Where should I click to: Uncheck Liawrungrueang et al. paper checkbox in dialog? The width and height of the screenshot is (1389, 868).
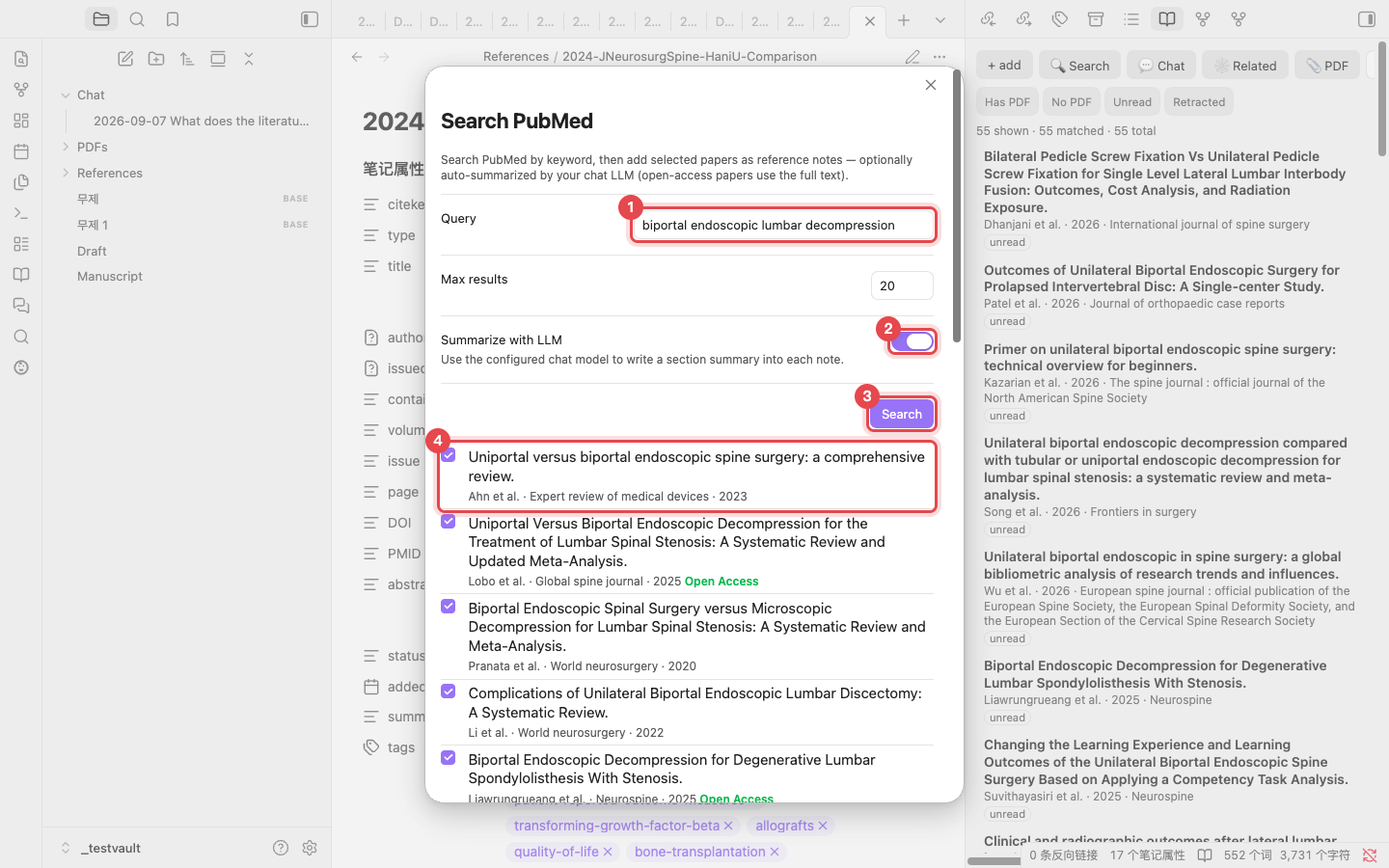(449, 758)
